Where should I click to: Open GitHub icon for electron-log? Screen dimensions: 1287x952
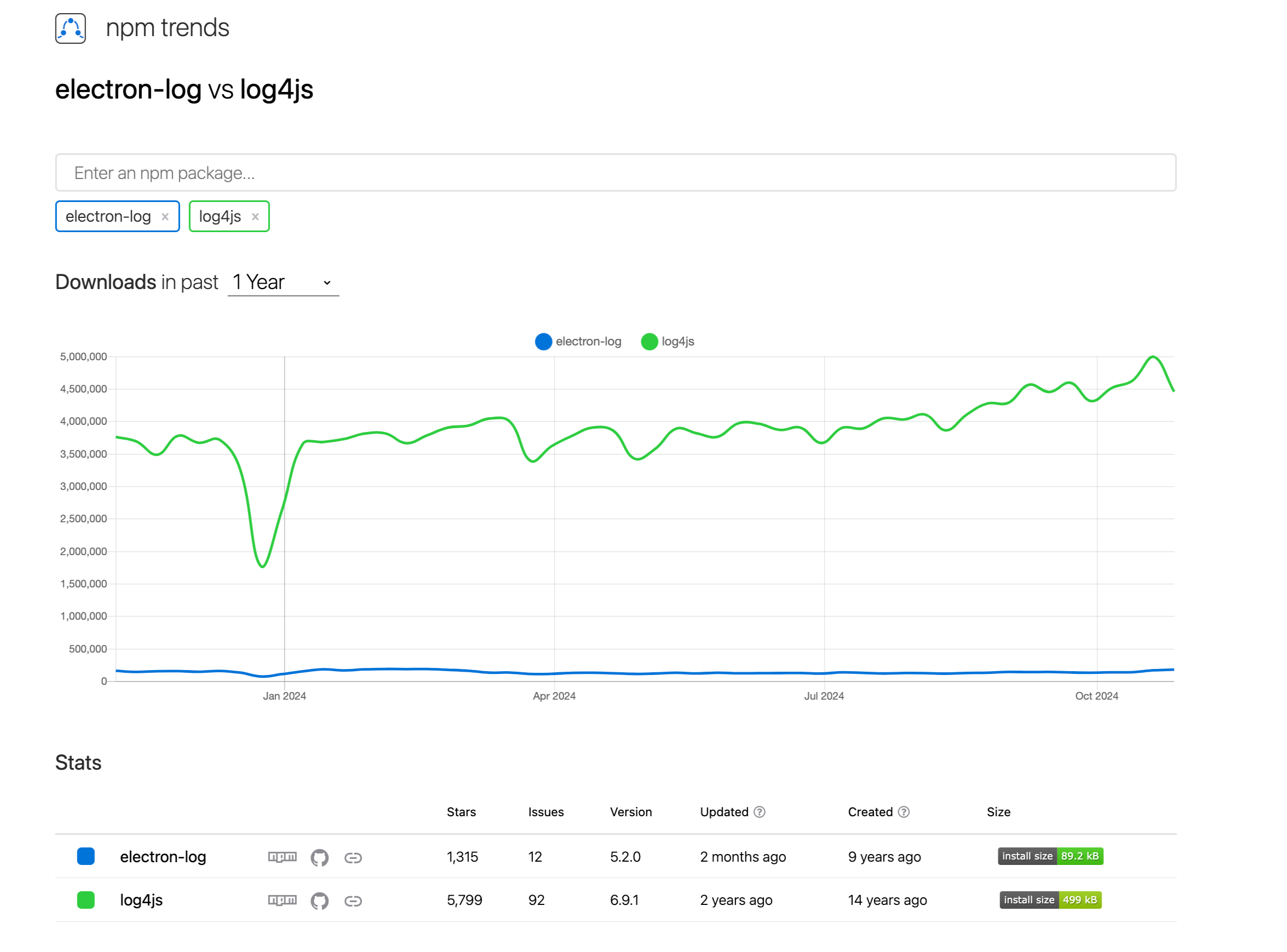click(320, 857)
